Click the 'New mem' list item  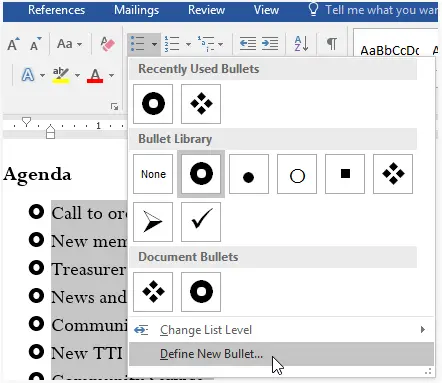point(89,241)
